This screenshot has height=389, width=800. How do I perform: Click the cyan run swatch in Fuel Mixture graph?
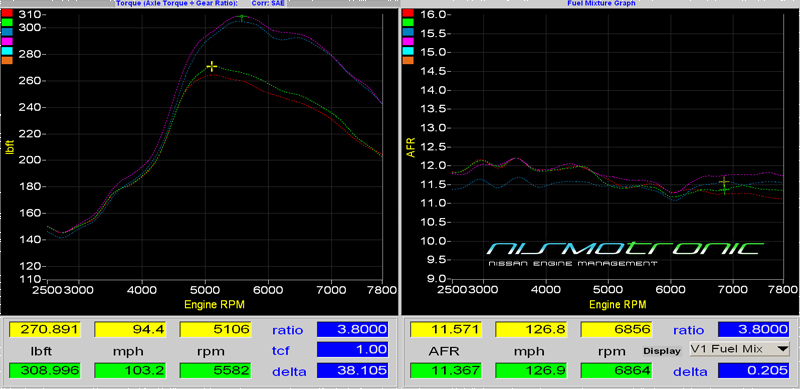point(408,51)
